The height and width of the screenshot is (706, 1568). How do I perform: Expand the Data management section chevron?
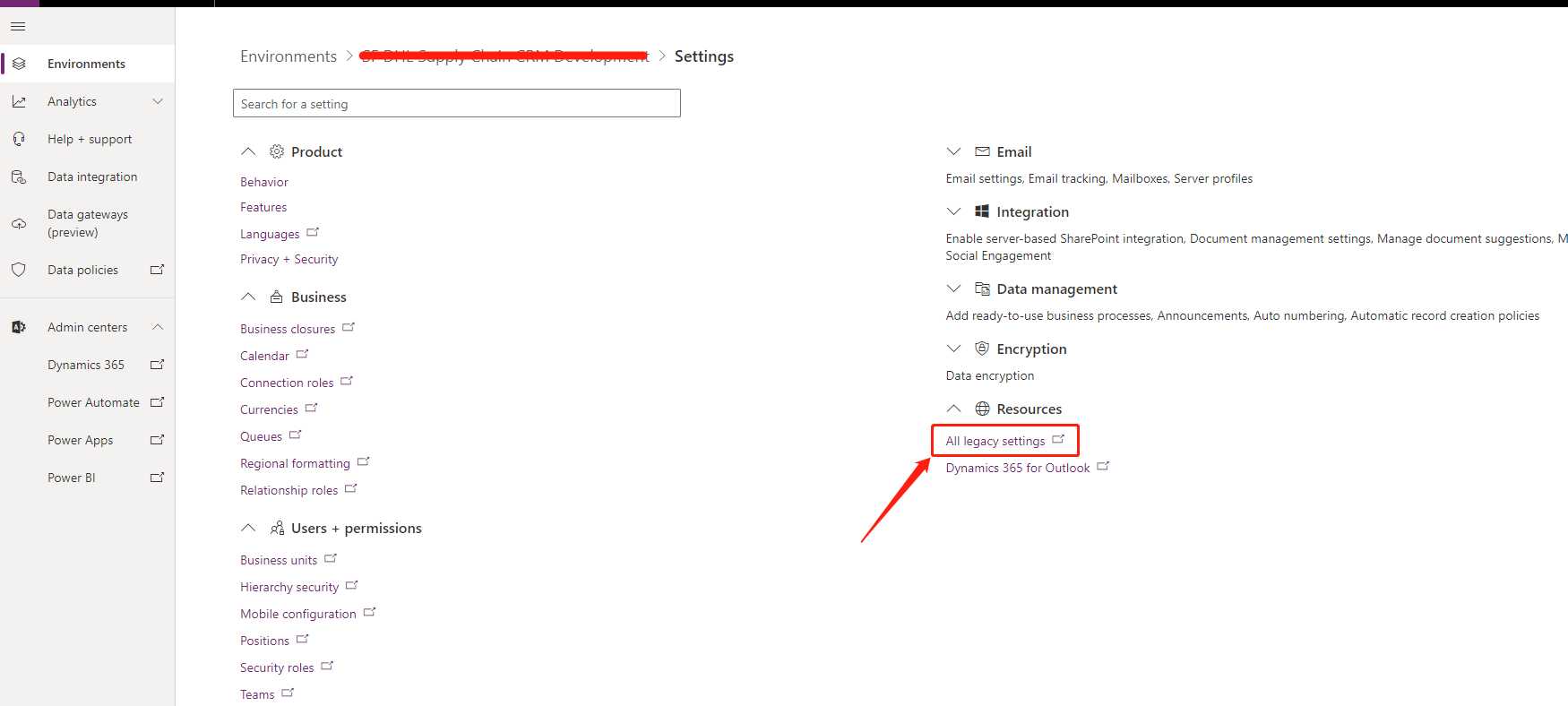pyautogui.click(x=953, y=288)
